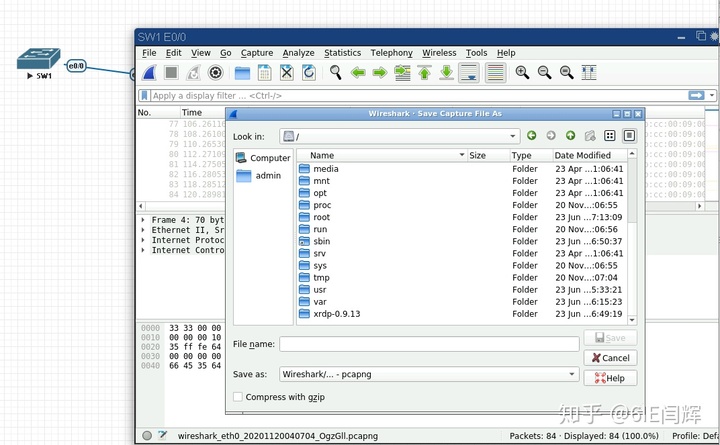Enable Compress with gzip checkbox
Image resolution: width=720 pixels, height=445 pixels.
(238, 397)
